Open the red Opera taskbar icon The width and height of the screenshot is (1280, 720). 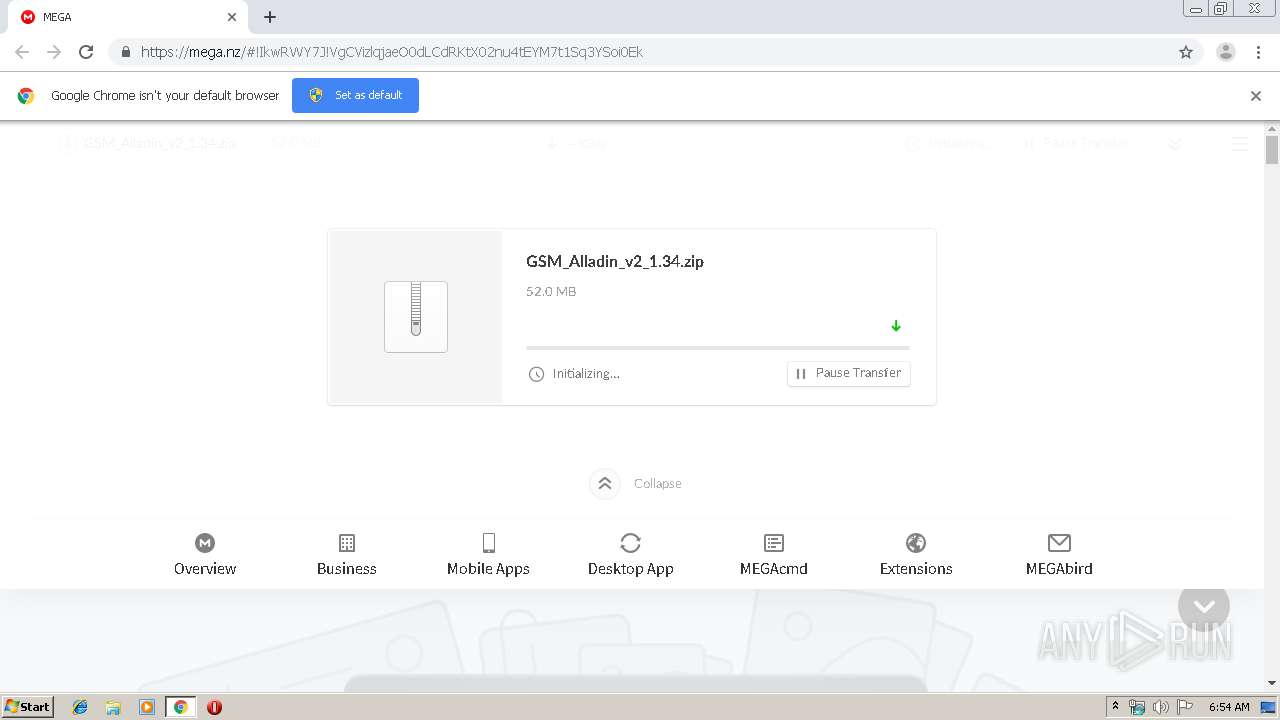tap(214, 707)
